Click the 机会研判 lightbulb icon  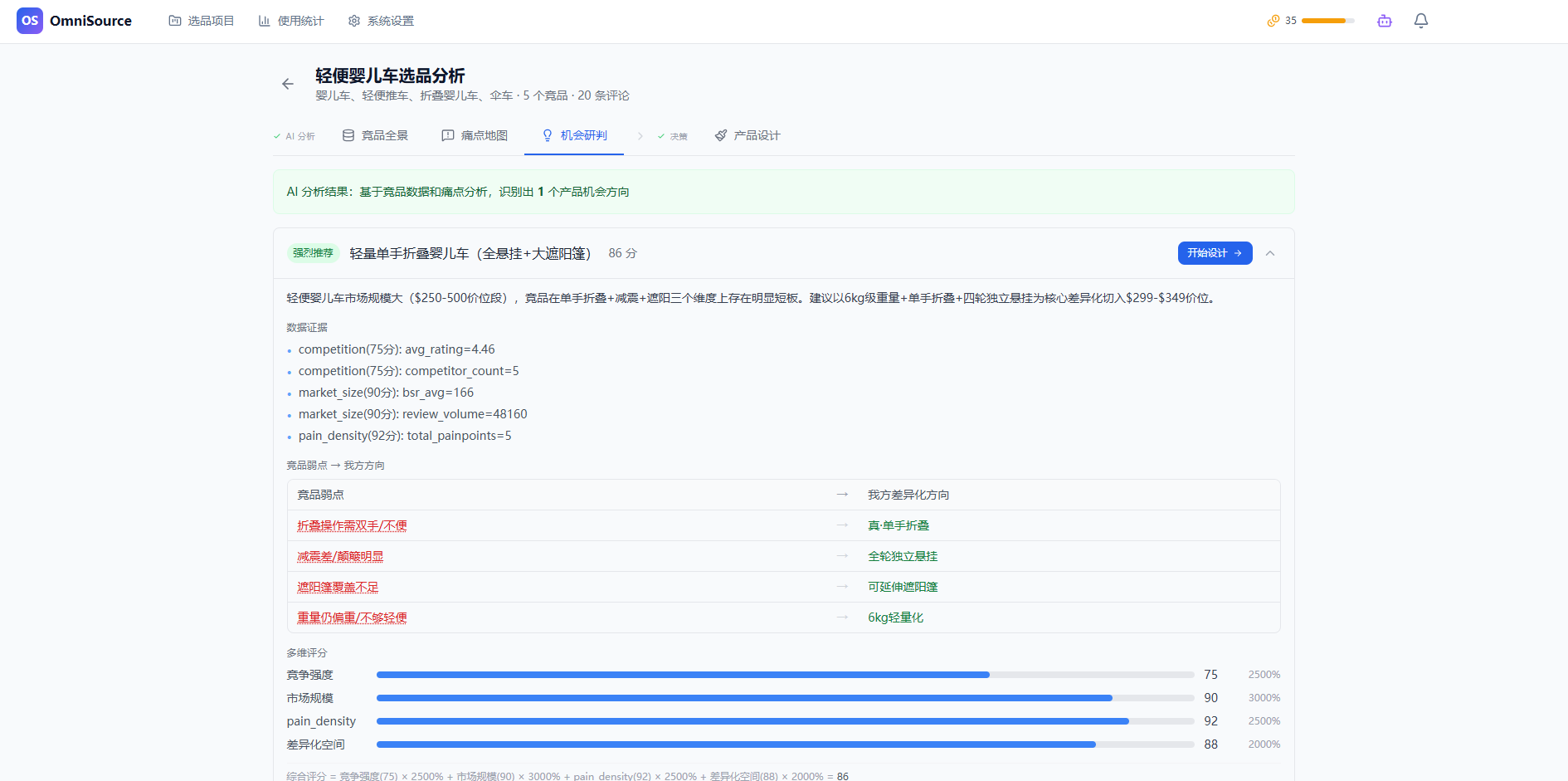click(x=547, y=134)
